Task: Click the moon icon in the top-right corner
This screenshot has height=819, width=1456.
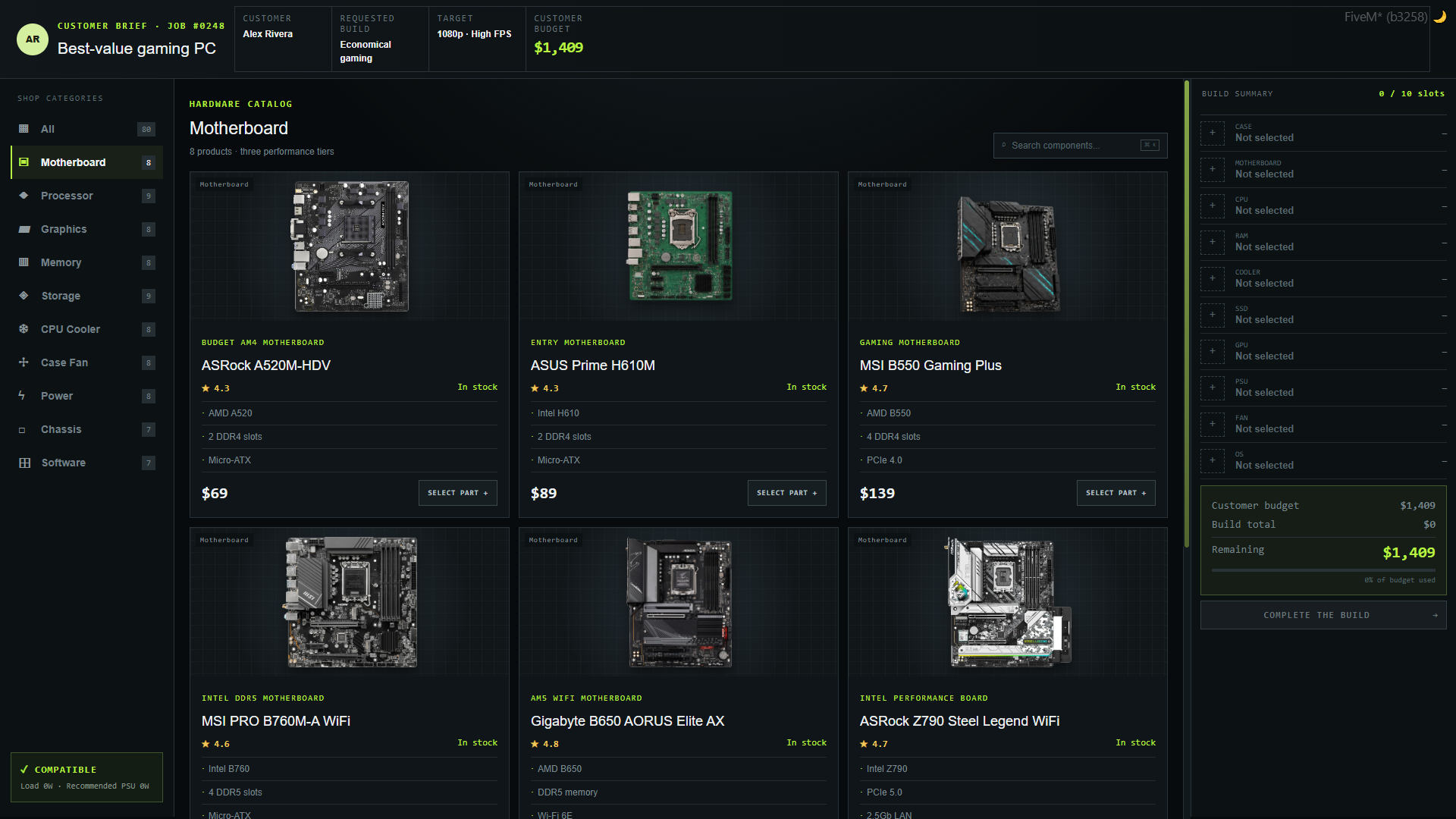Action: tap(1439, 17)
